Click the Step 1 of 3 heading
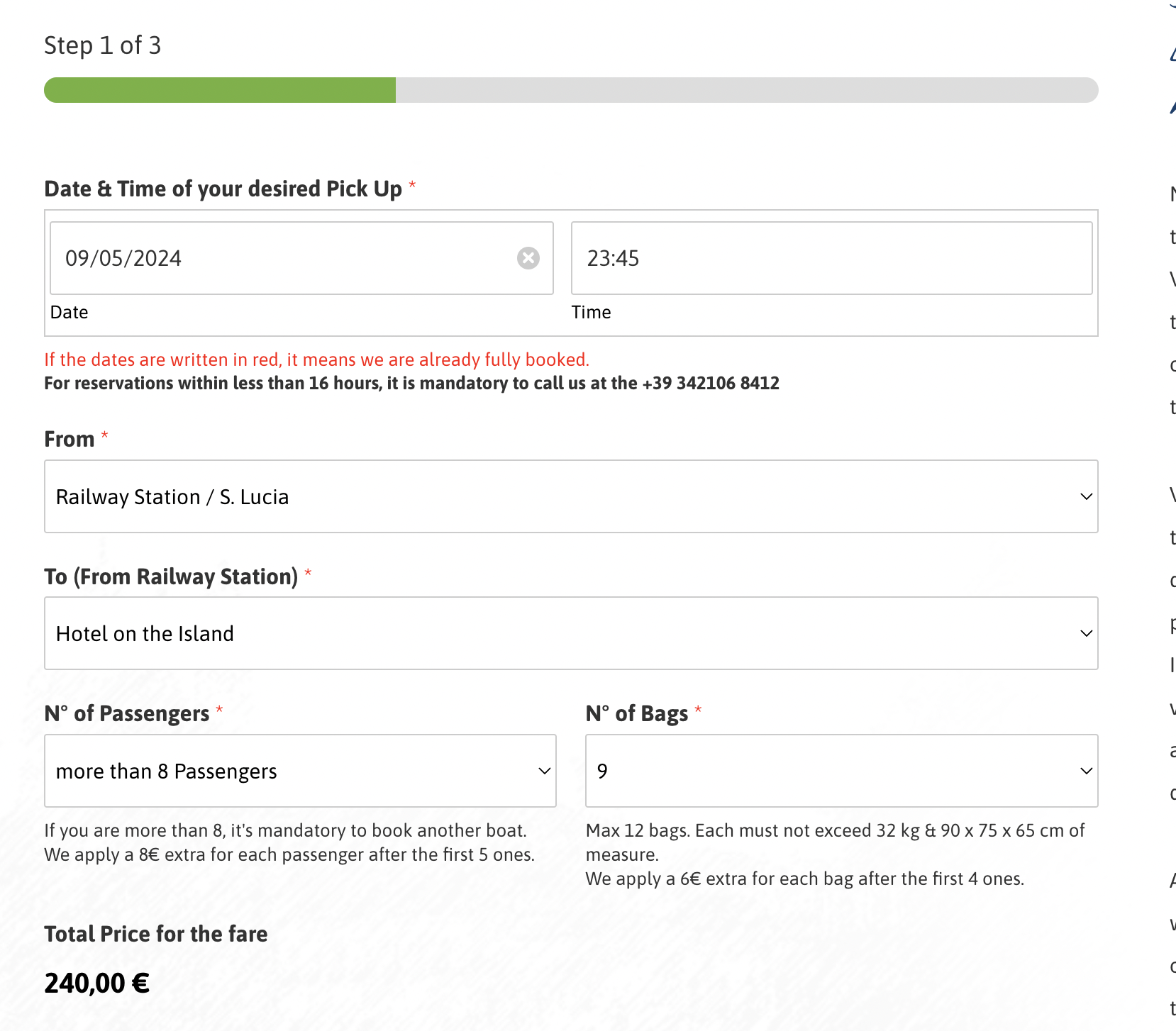 click(x=103, y=45)
